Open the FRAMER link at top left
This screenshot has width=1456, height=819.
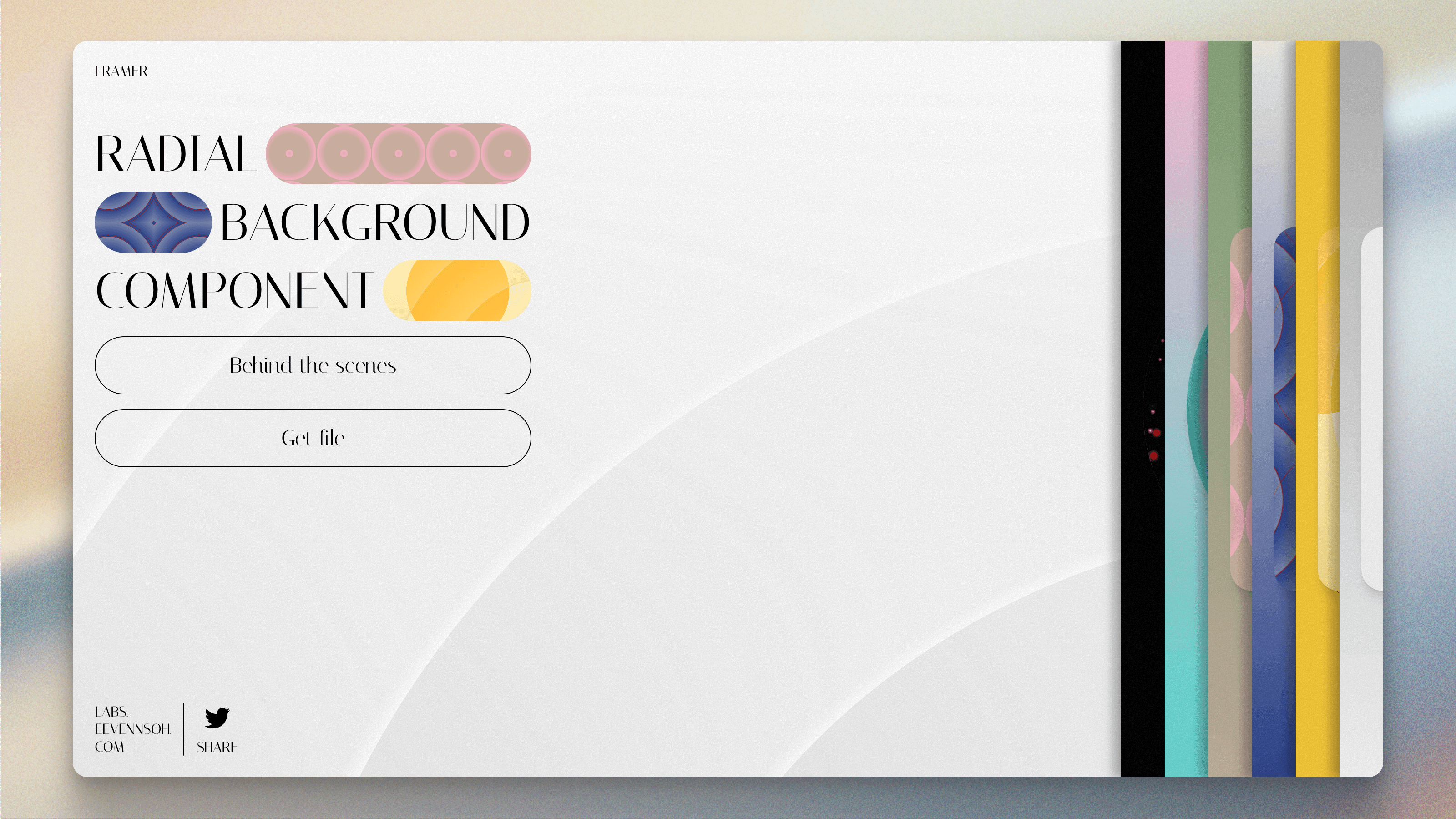click(121, 71)
